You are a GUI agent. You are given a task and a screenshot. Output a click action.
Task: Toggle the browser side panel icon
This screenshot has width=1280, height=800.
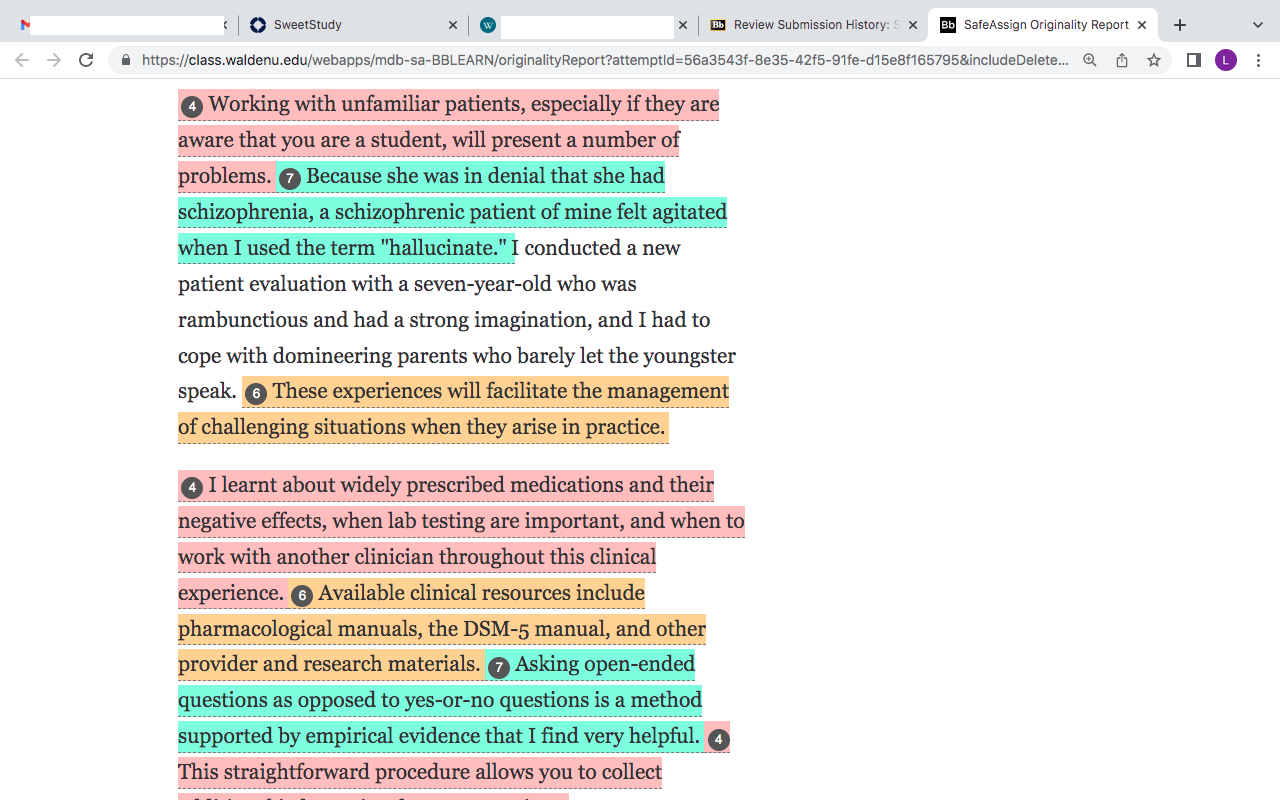pyautogui.click(x=1193, y=60)
